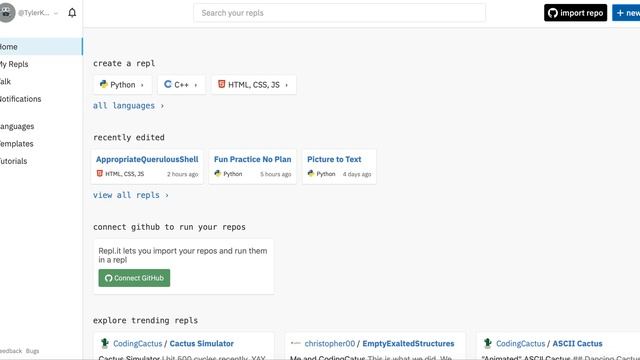
Task: Click the HTML5 shield icon in create a repl
Action: click(221, 84)
